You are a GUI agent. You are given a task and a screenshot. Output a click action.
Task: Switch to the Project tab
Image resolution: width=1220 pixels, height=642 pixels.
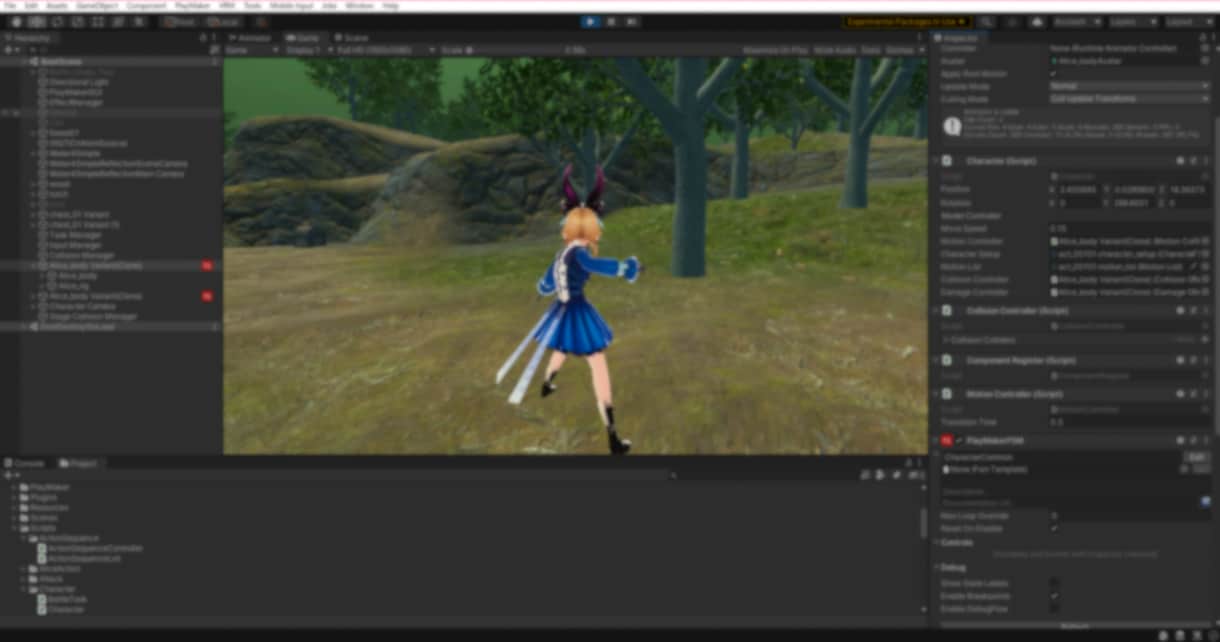79,463
